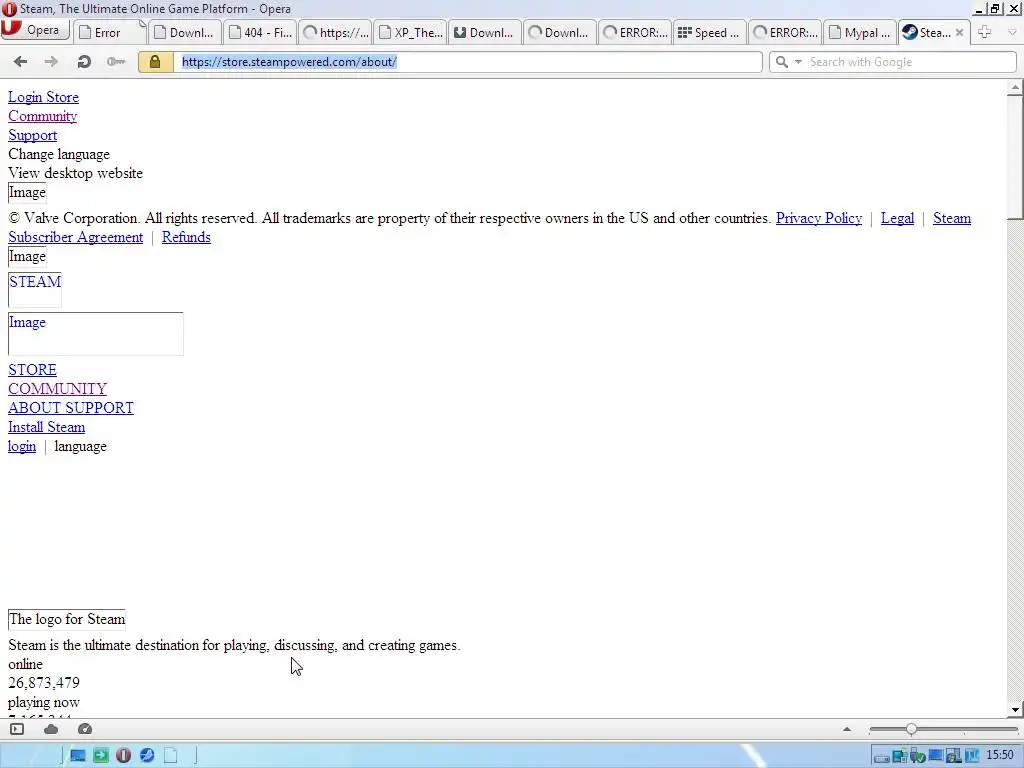Click the blue globe browser taskbar icon
The width and height of the screenshot is (1024, 768).
pyautogui.click(x=147, y=756)
